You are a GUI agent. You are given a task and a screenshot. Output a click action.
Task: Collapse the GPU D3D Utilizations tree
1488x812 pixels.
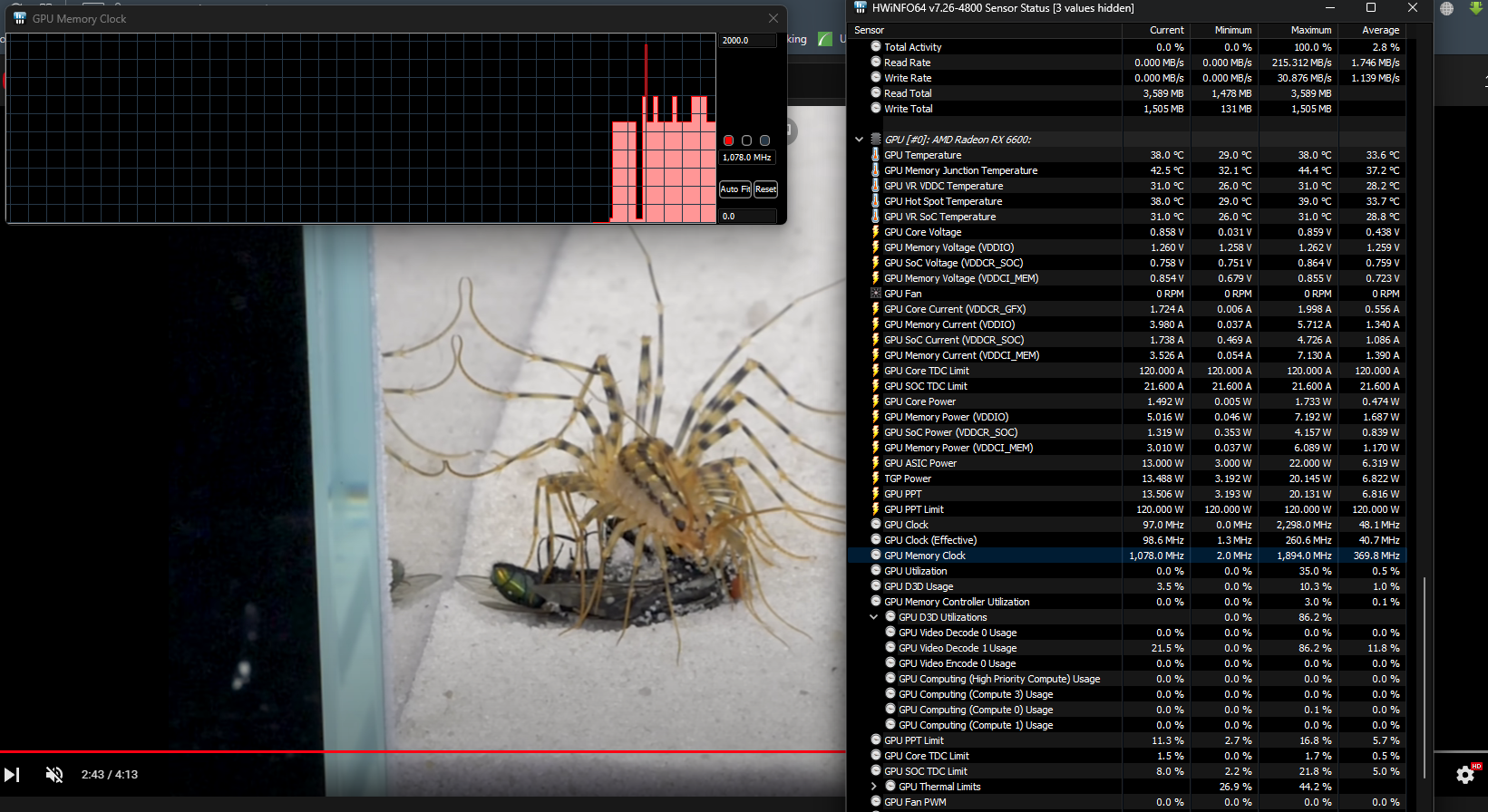pos(874,617)
